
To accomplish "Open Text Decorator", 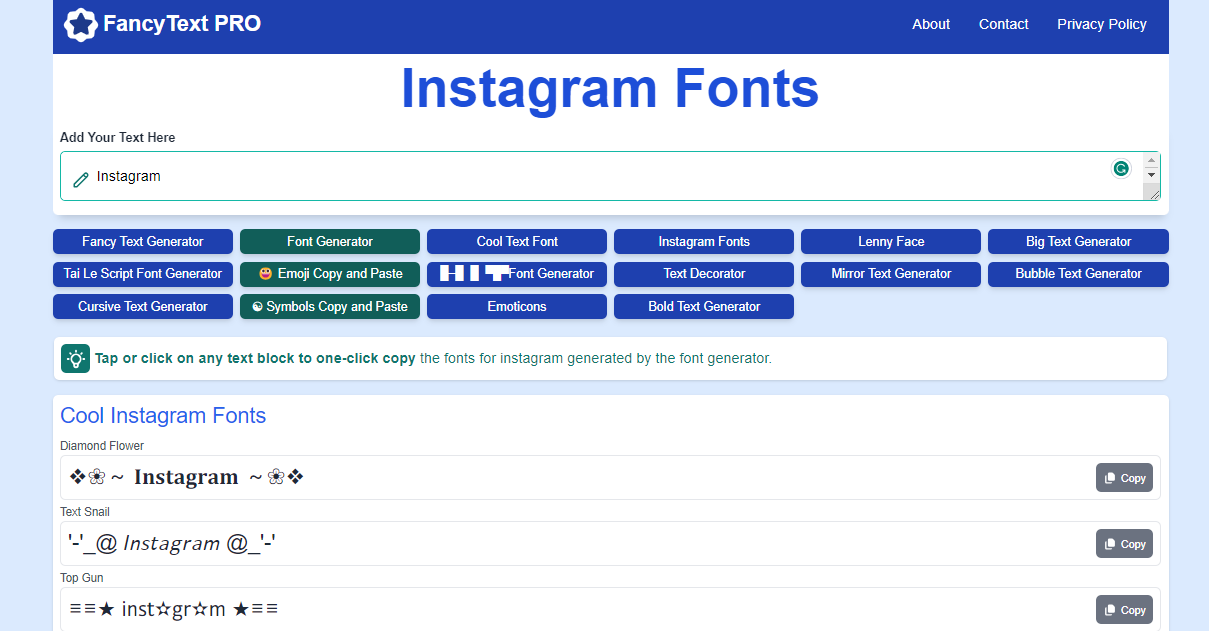I will pos(704,274).
